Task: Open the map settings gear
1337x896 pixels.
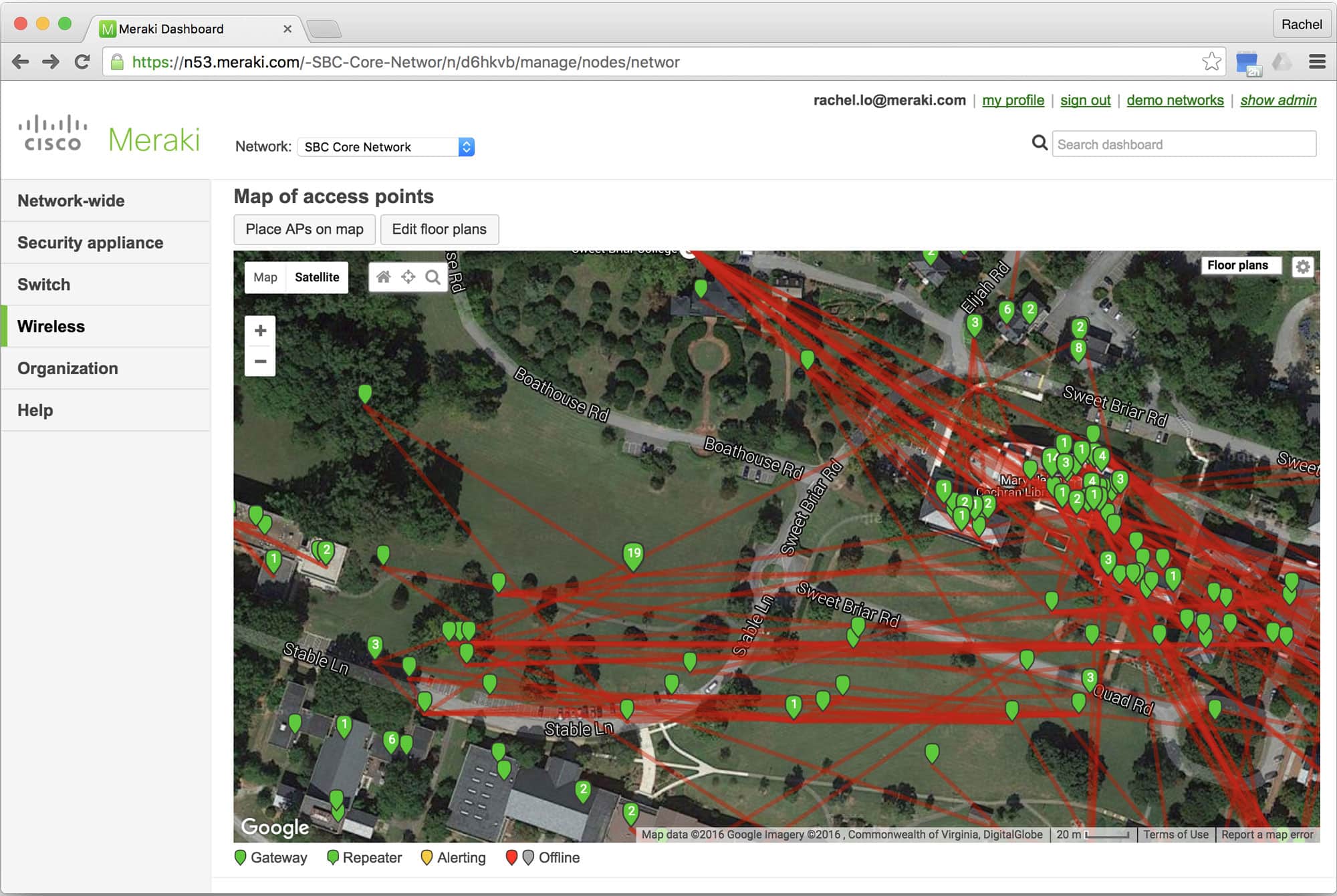Action: 1302,265
